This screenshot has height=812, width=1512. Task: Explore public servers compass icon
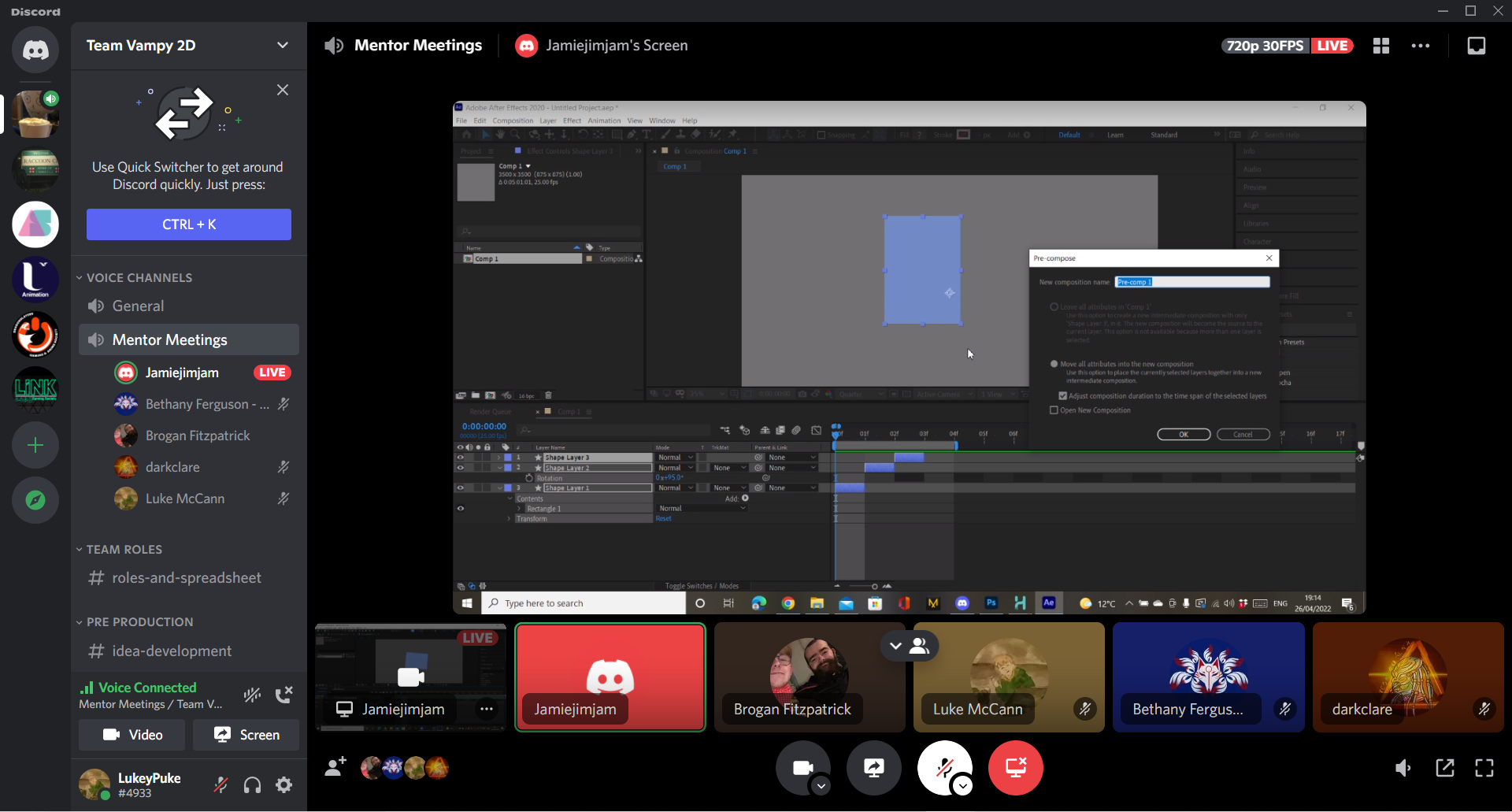click(x=35, y=500)
